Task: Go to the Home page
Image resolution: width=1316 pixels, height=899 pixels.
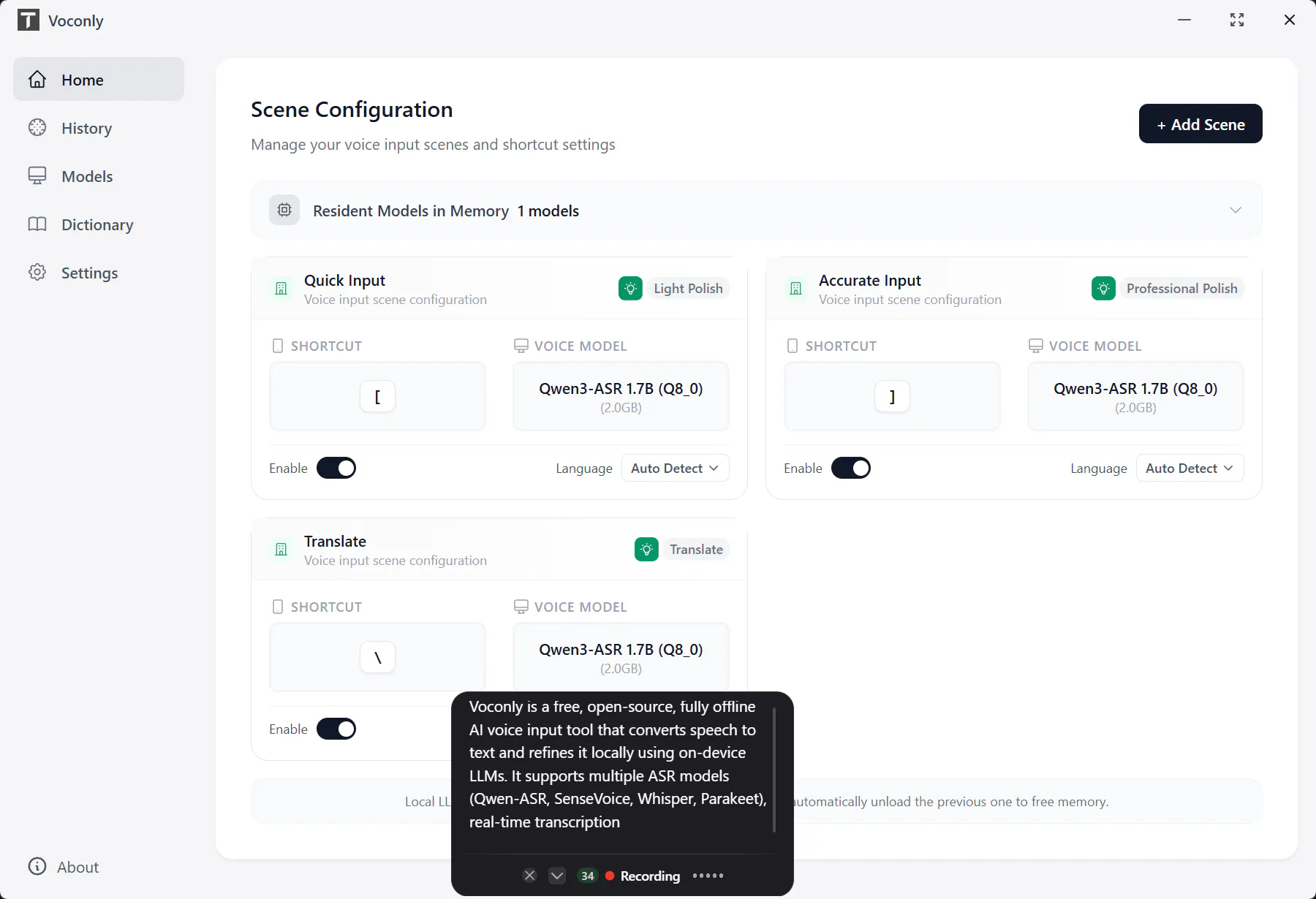Action: point(99,79)
